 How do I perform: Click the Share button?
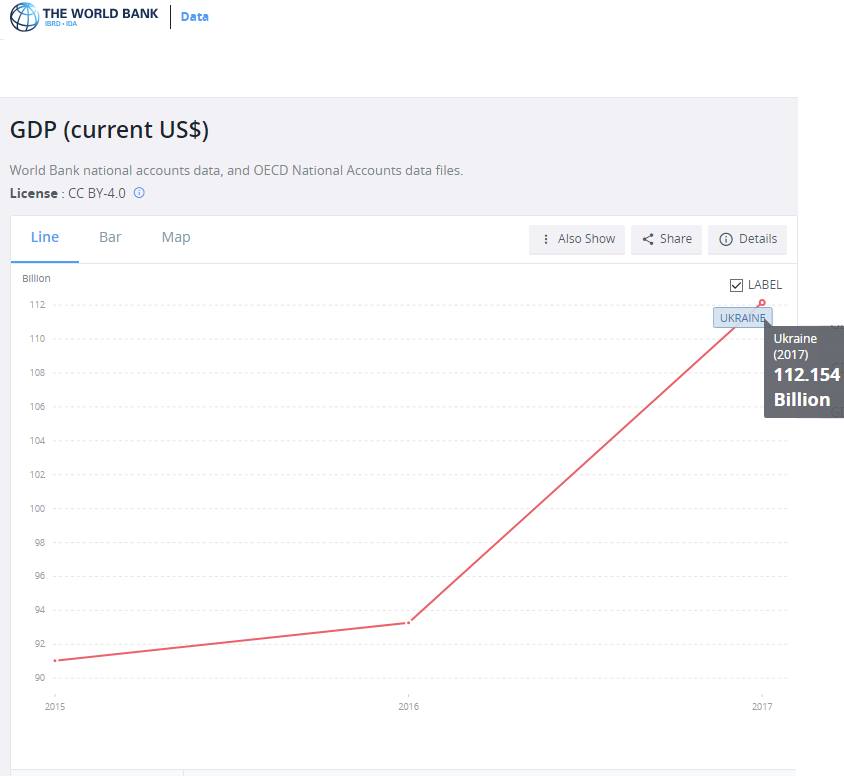666,239
